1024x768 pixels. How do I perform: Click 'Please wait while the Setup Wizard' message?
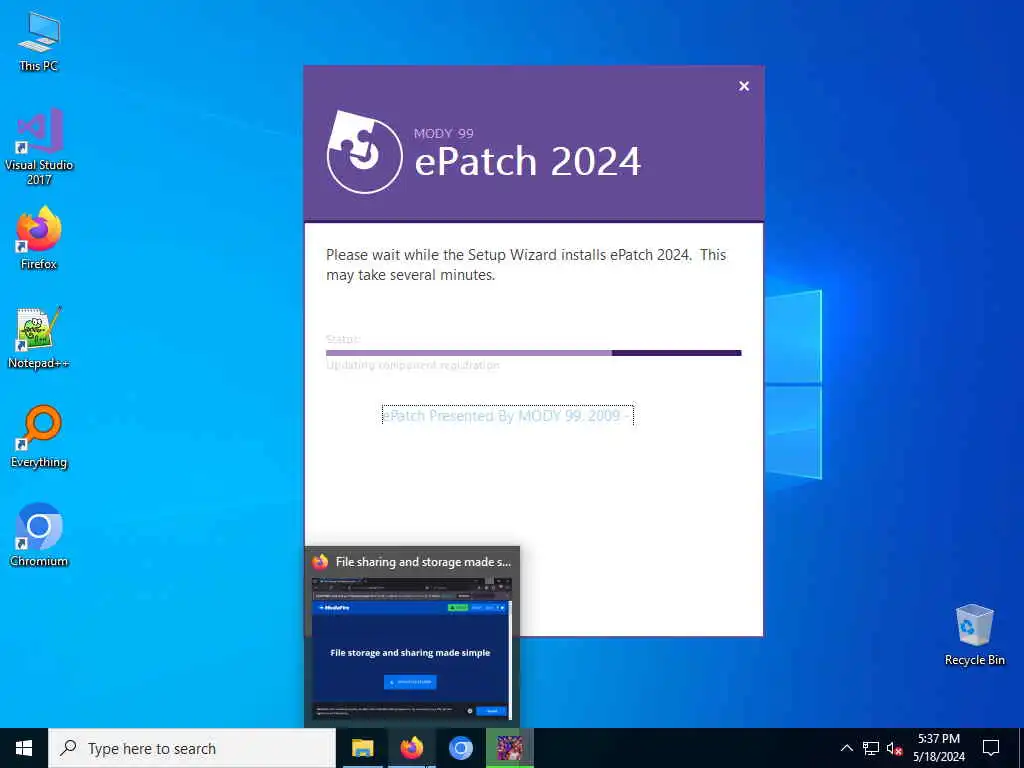(x=526, y=264)
